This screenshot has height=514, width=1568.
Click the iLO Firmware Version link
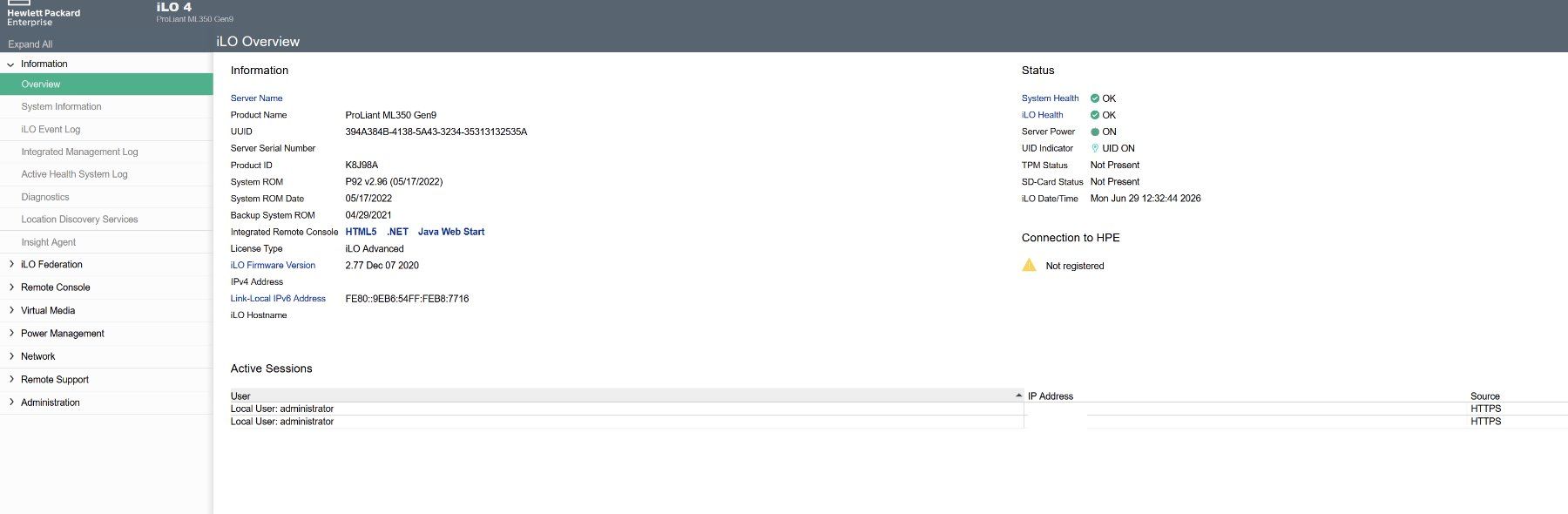[273, 265]
